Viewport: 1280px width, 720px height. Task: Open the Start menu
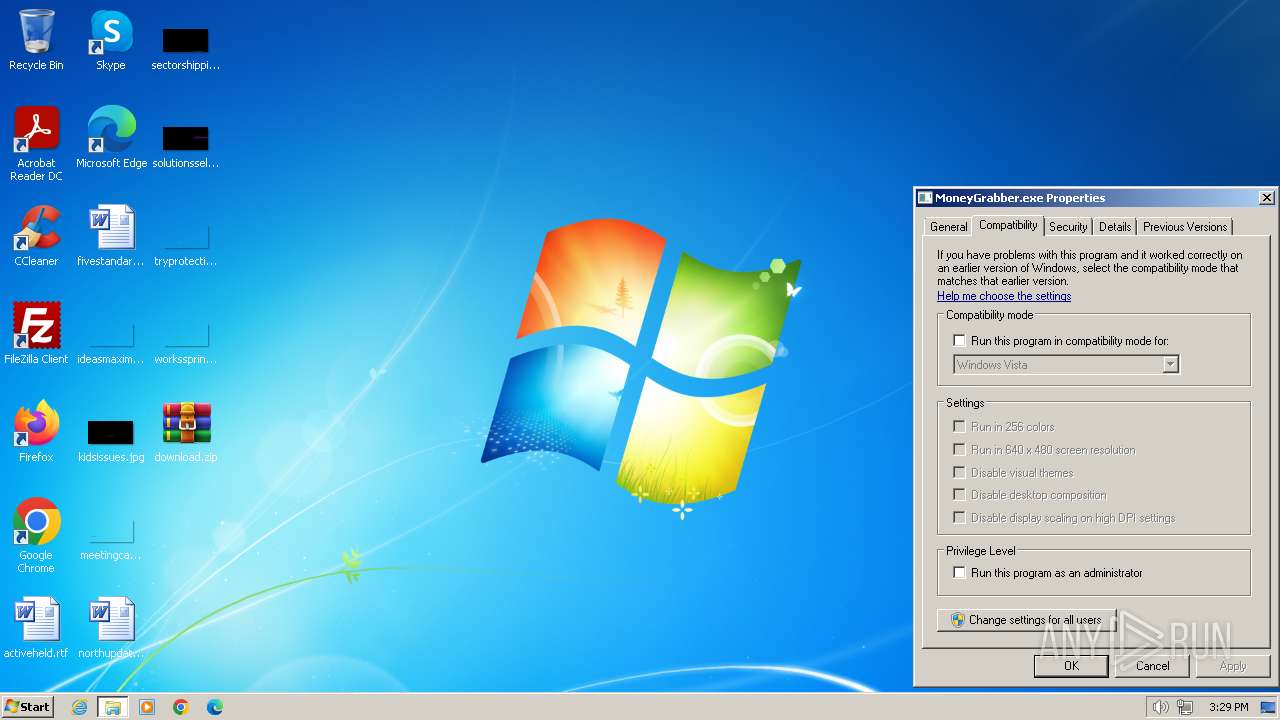(28, 707)
